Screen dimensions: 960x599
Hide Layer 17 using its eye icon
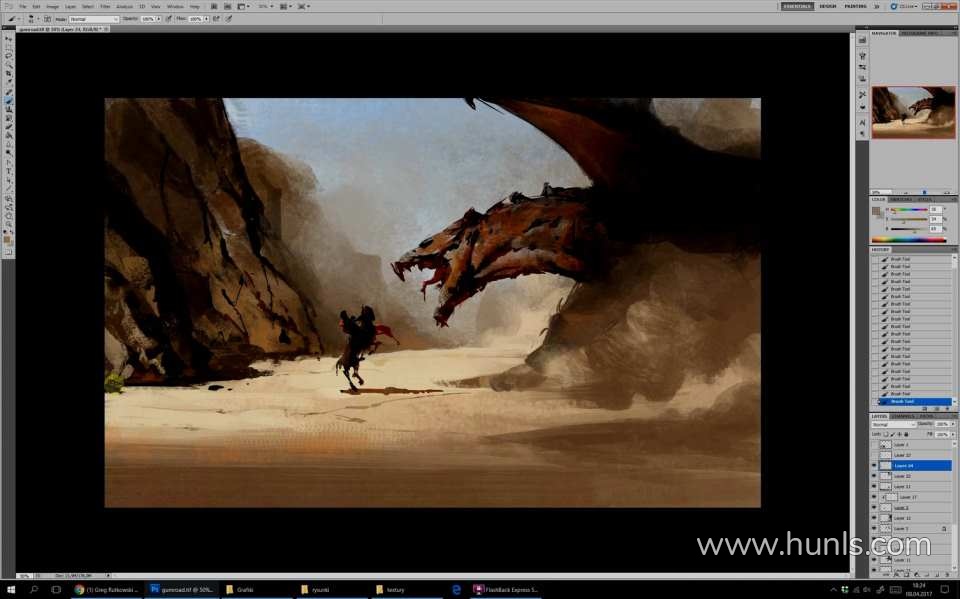[x=874, y=497]
